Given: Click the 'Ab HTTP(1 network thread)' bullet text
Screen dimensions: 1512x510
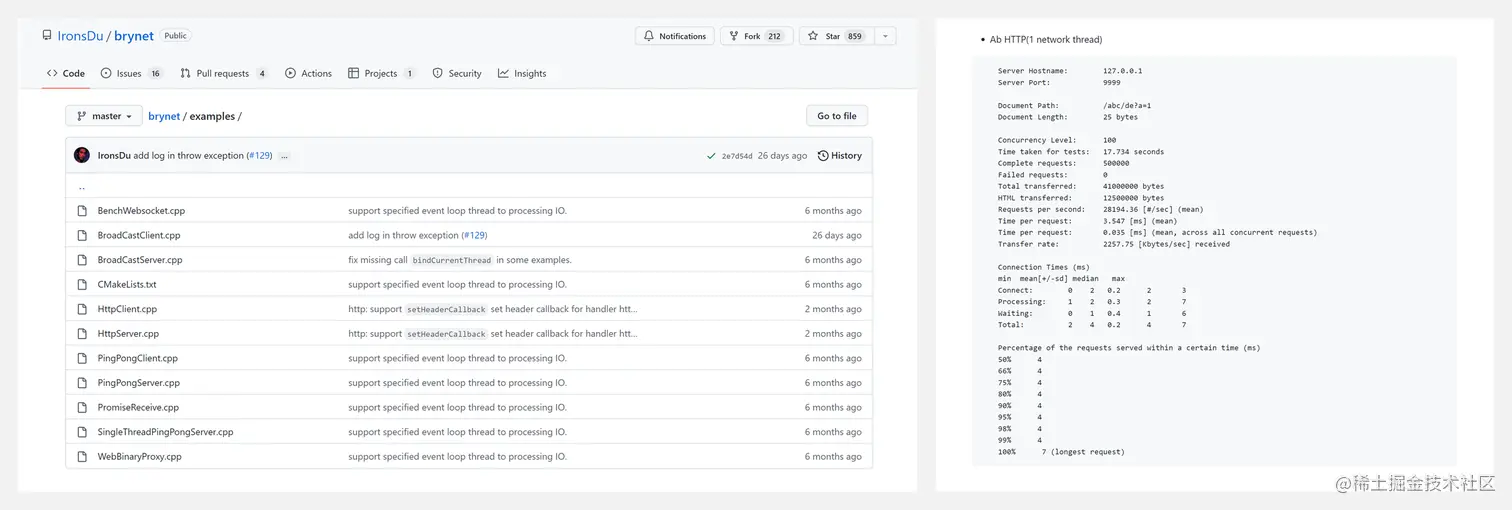Looking at the screenshot, I should 1046,40.
